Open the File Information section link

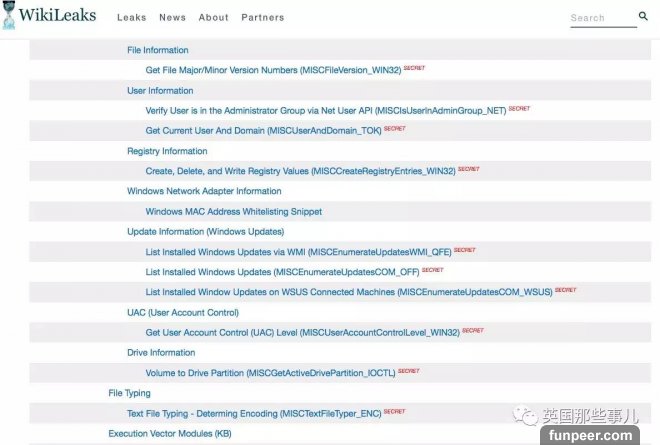(157, 50)
